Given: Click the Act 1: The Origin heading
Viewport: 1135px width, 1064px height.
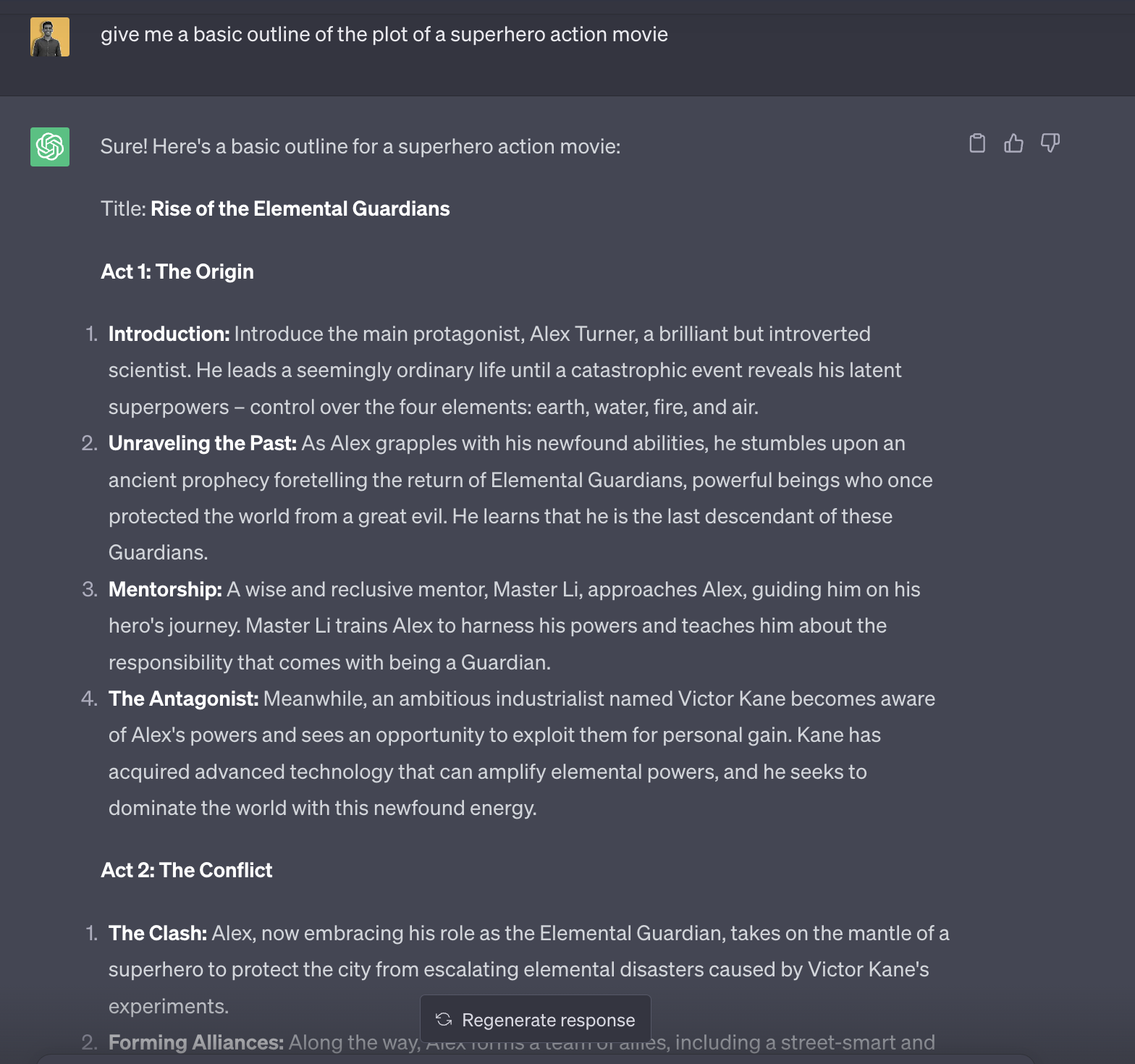Looking at the screenshot, I should coord(177,272).
